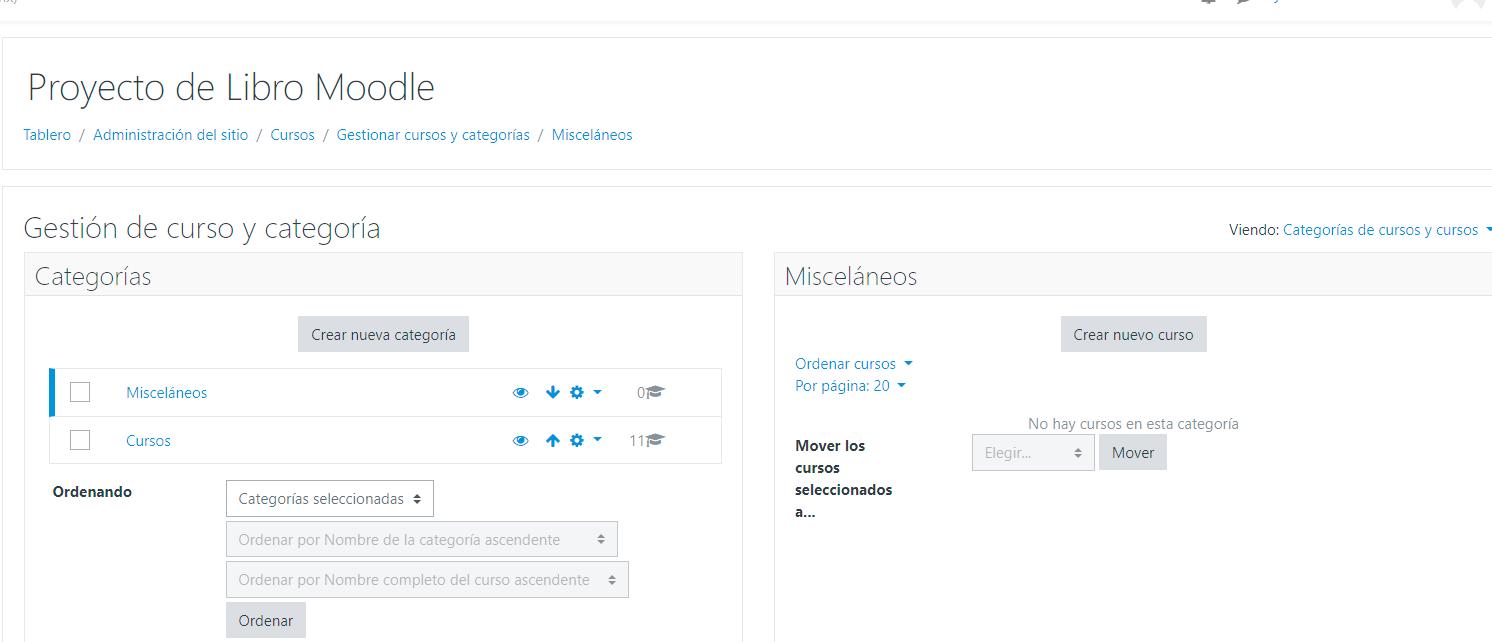The width and height of the screenshot is (1492, 642).
Task: Open Misceláneos category in the list
Action: pos(166,393)
